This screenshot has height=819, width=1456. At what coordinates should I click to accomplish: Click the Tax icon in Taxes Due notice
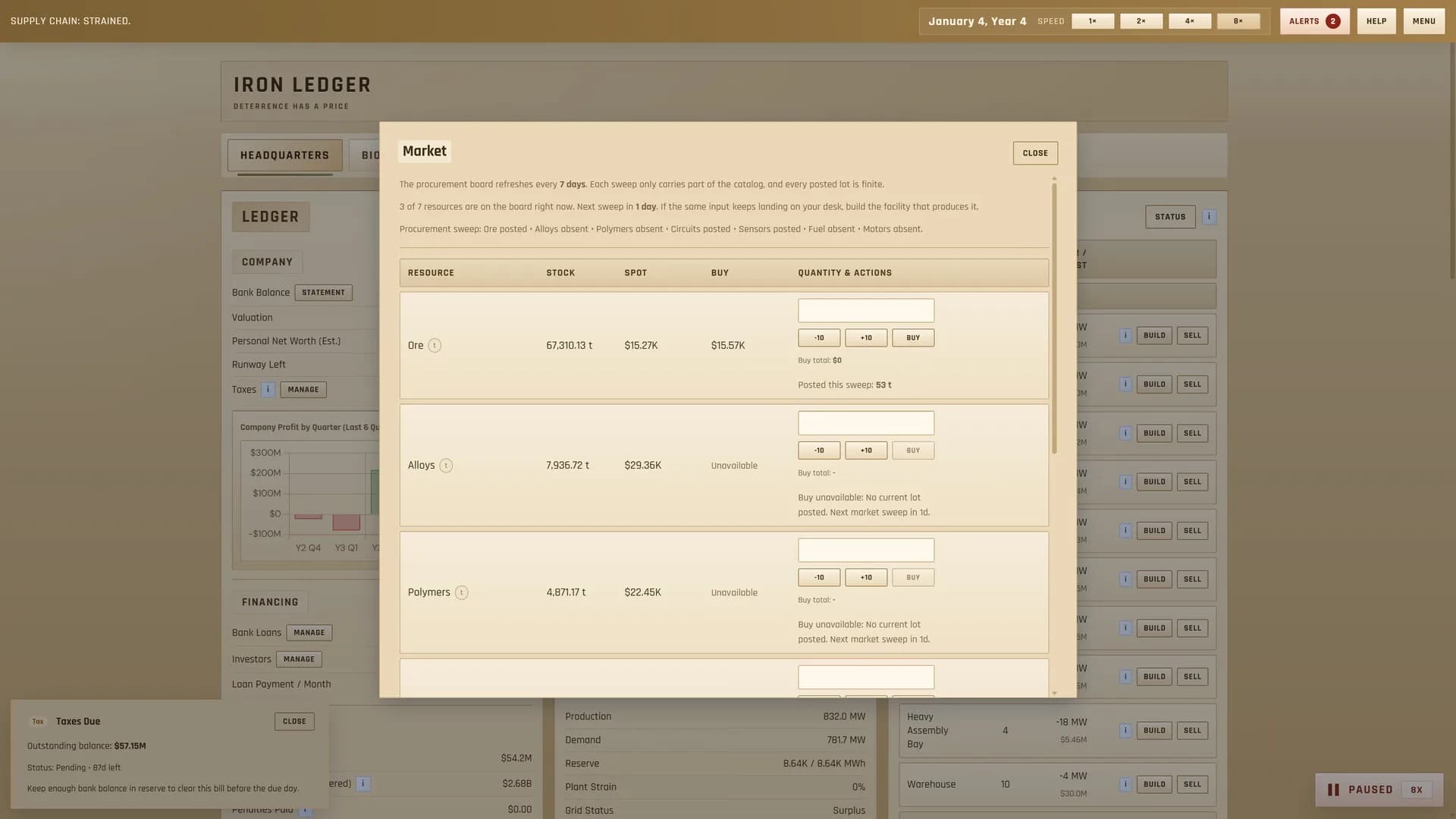point(38,722)
